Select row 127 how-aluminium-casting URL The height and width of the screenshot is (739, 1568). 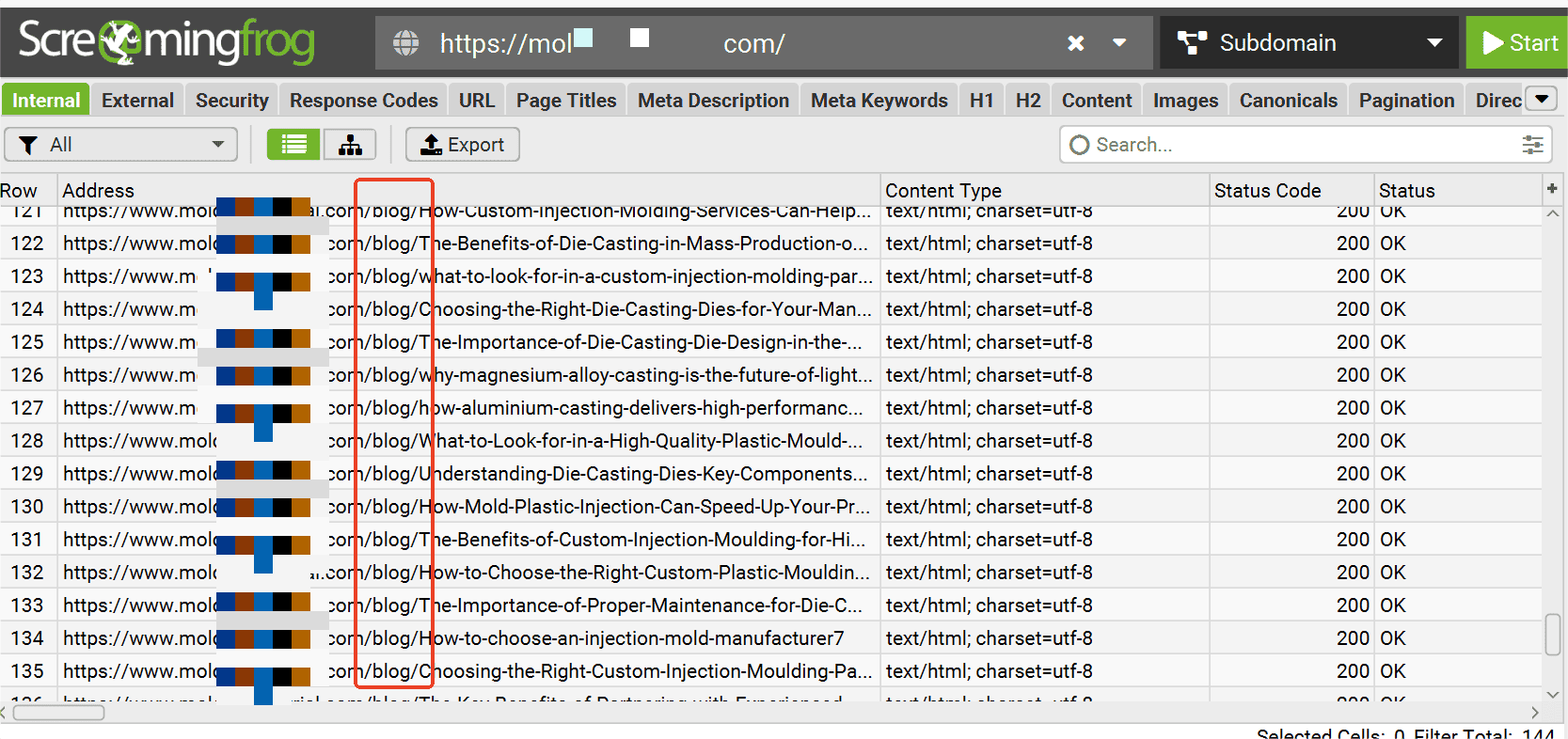tap(468, 408)
